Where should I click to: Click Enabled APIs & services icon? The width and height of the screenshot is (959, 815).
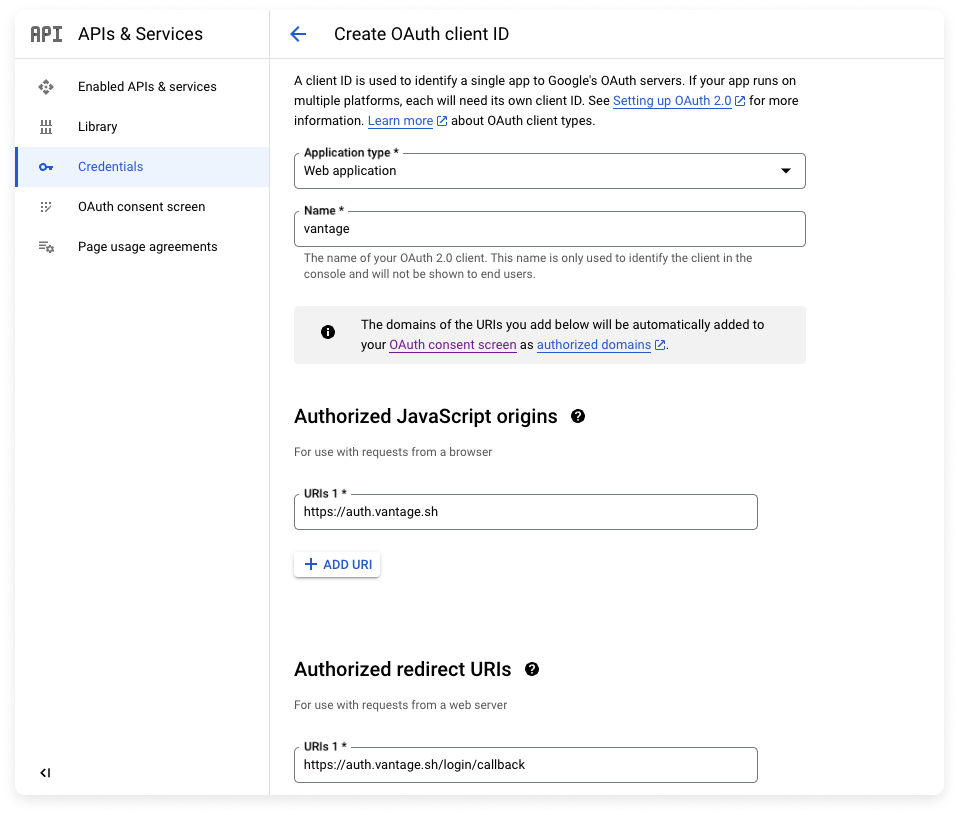click(46, 87)
